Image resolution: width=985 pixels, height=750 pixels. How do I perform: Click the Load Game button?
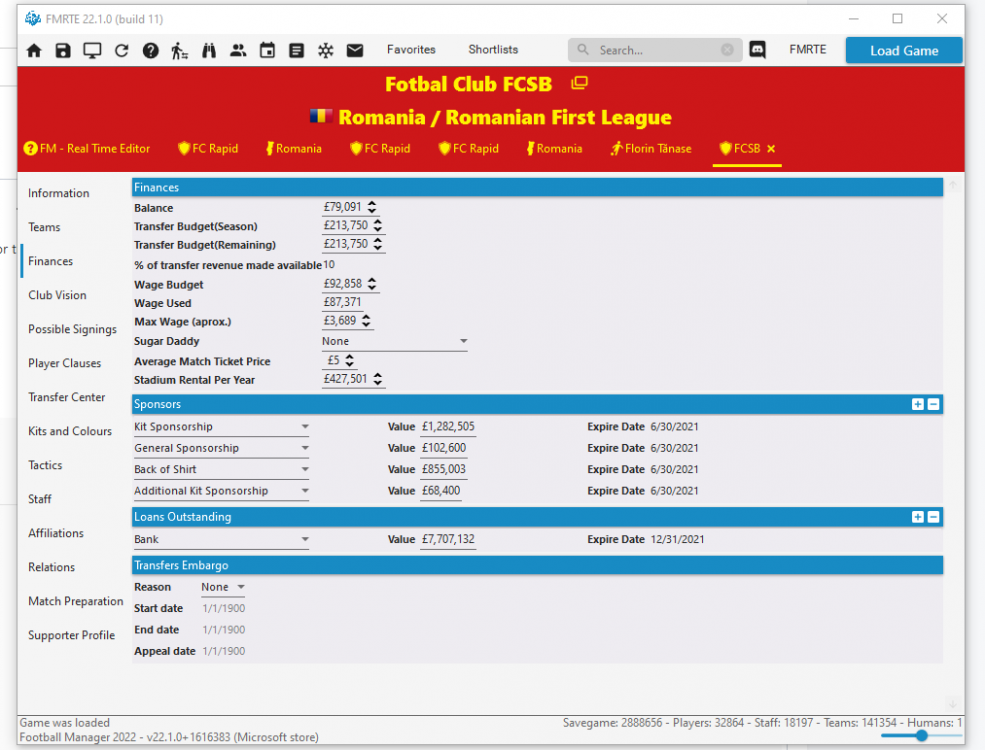pyautogui.click(x=903, y=50)
